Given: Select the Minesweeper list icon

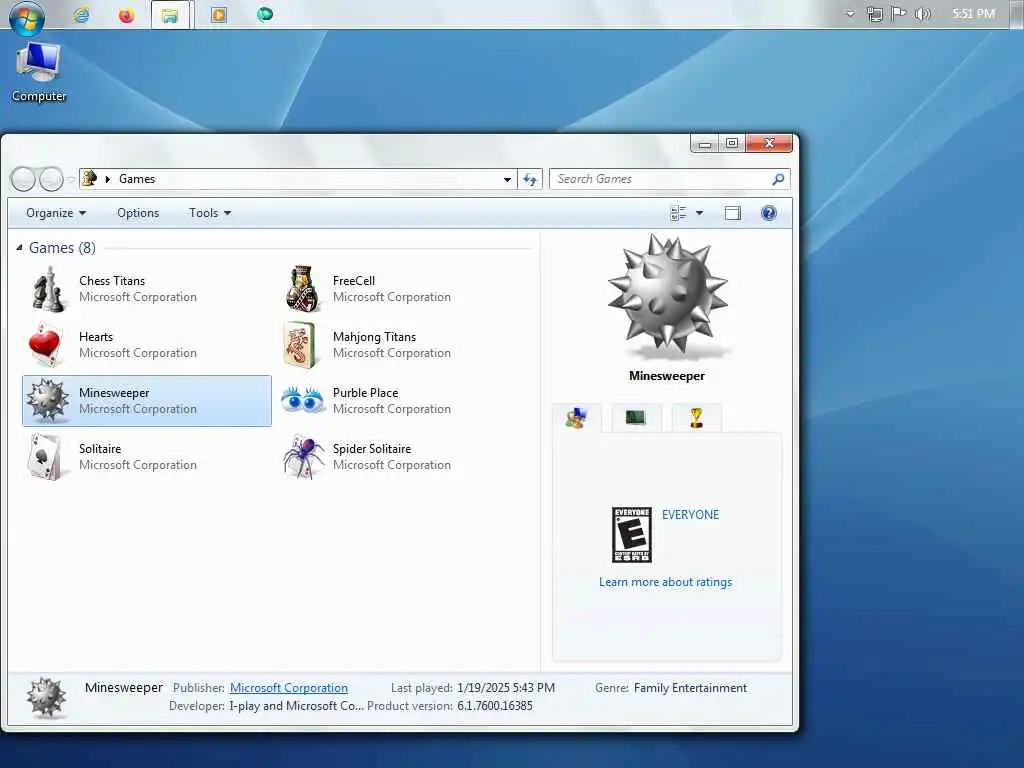Looking at the screenshot, I should (47, 400).
